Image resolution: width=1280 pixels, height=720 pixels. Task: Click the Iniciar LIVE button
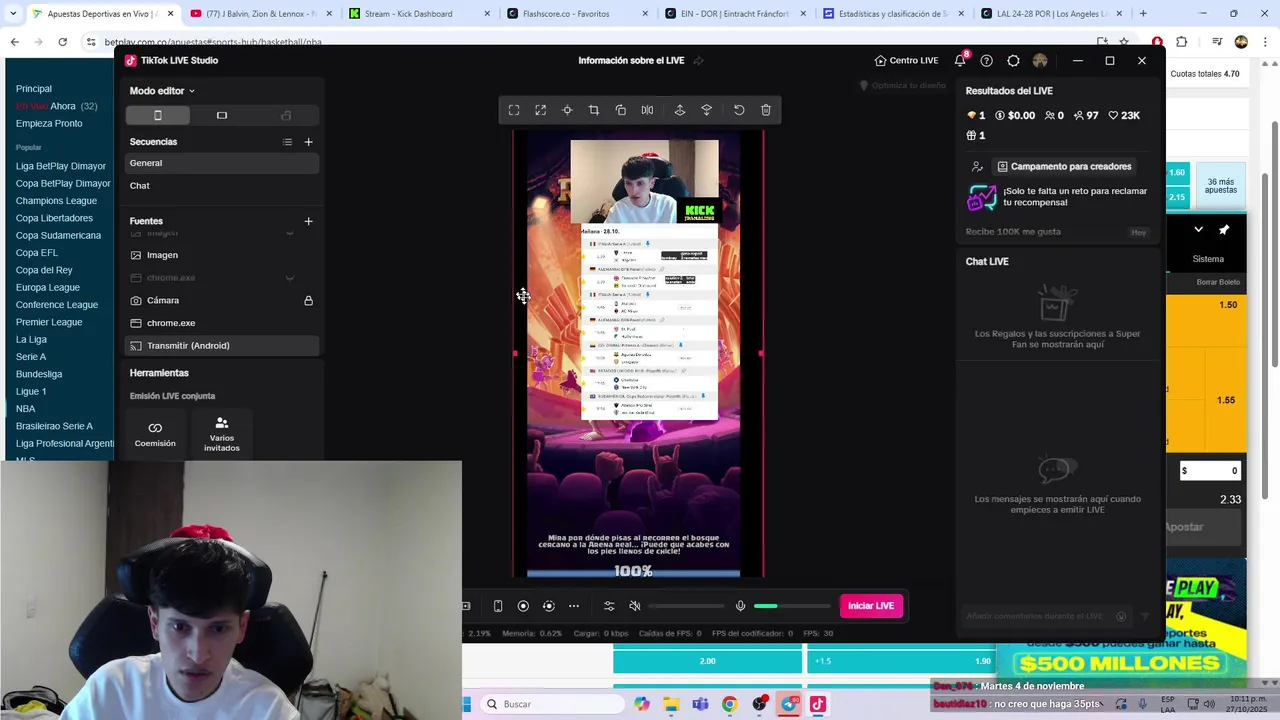[x=871, y=606]
